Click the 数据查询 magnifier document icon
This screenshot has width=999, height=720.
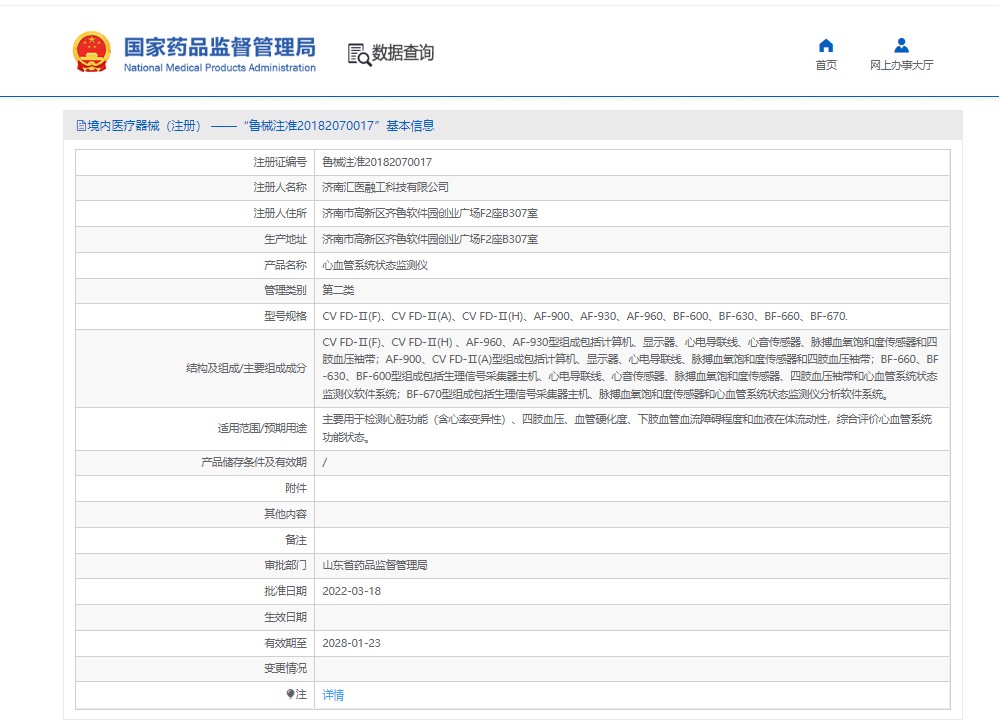(358, 54)
